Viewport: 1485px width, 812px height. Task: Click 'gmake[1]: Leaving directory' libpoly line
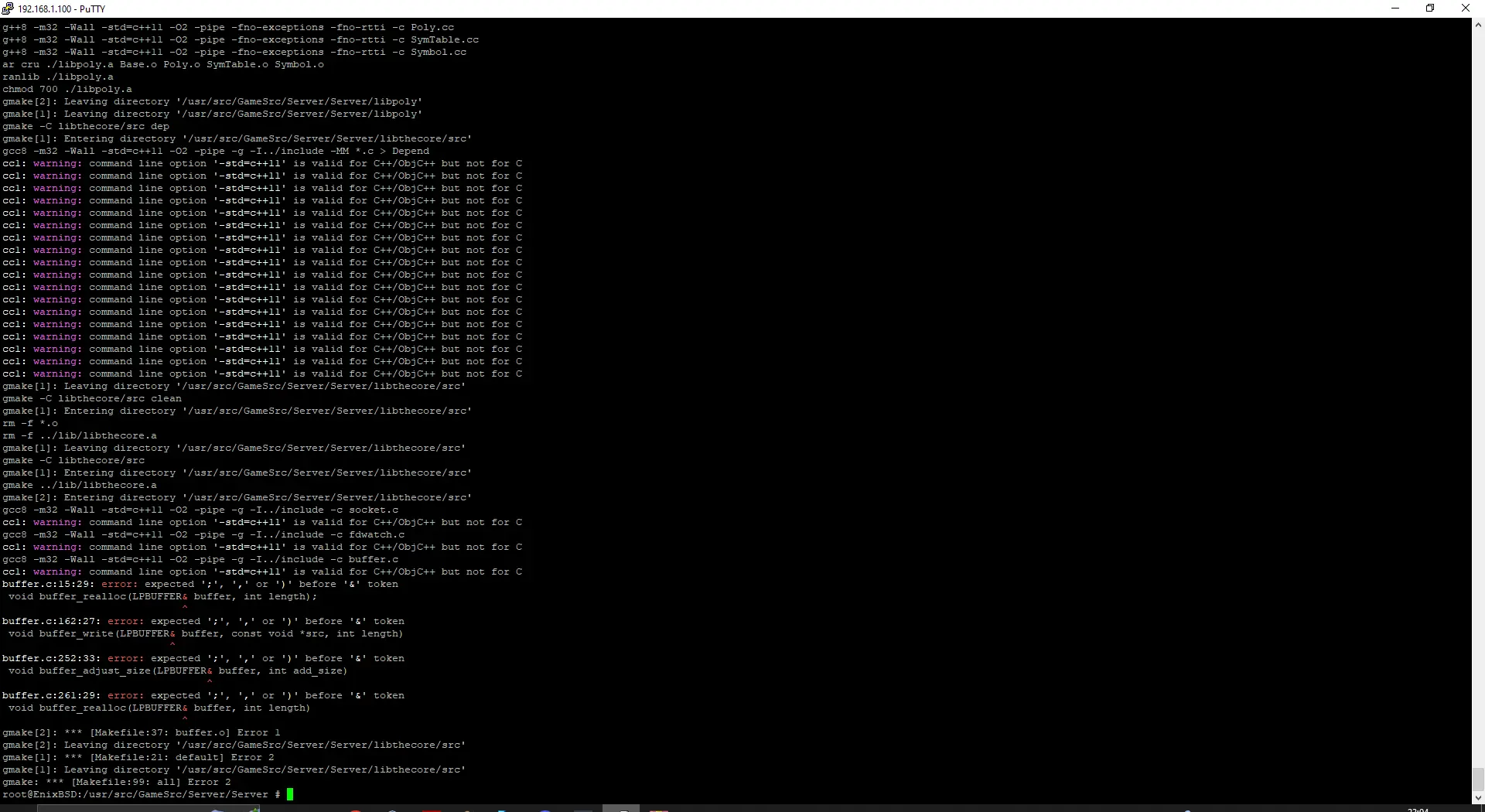coord(213,114)
